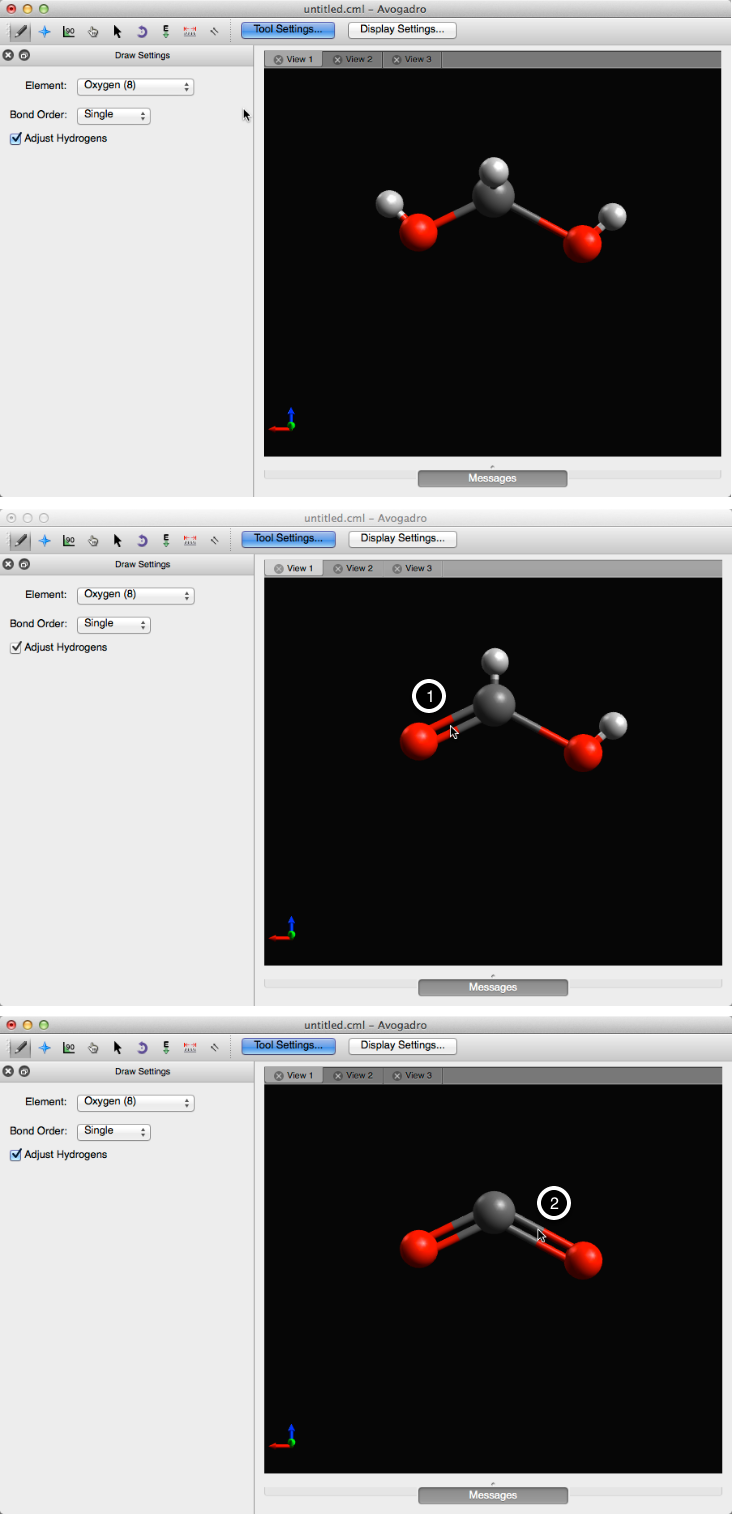Open the Element dropdown in top window

coord(135,87)
